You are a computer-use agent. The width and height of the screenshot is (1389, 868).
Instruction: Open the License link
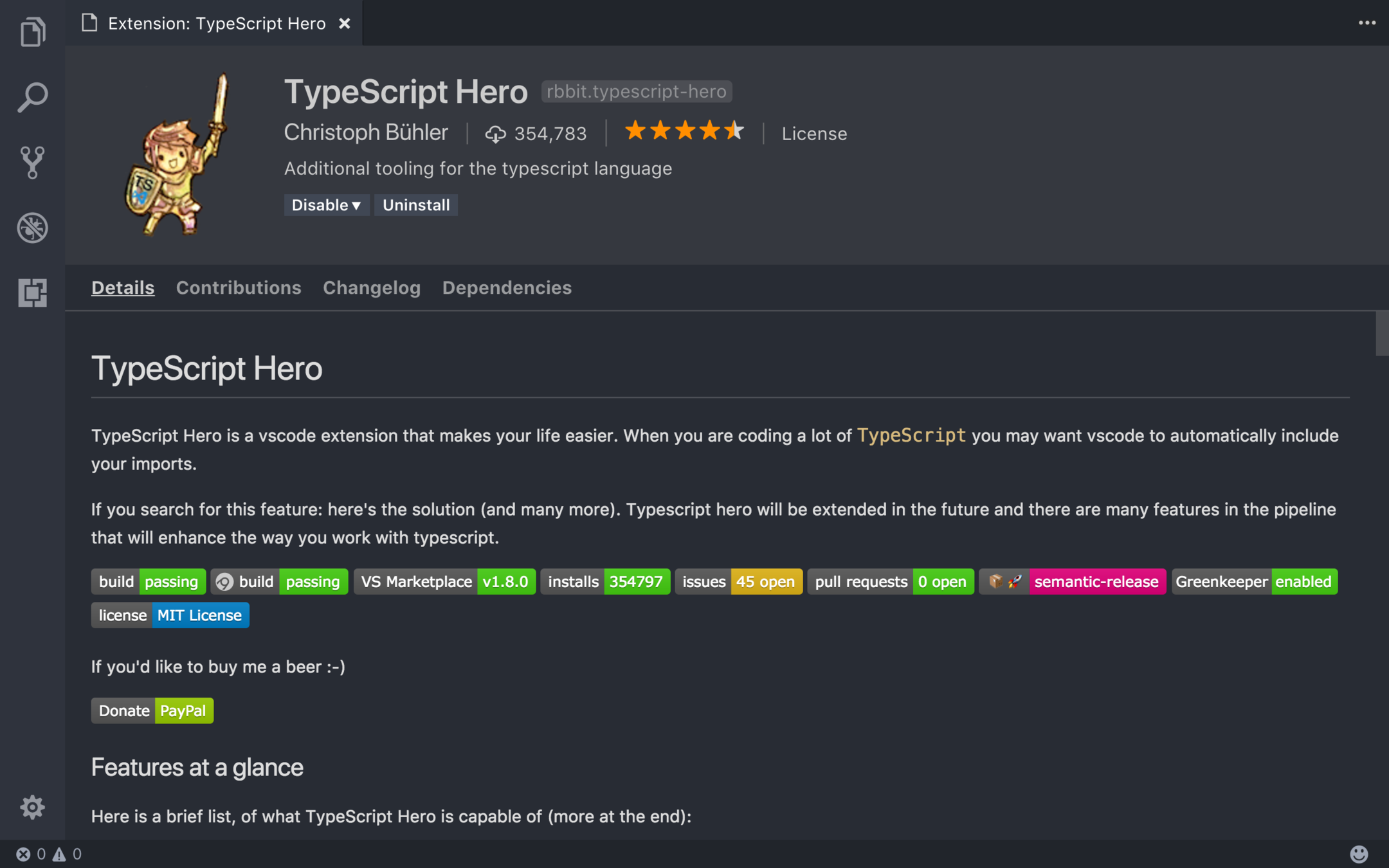[x=814, y=134]
